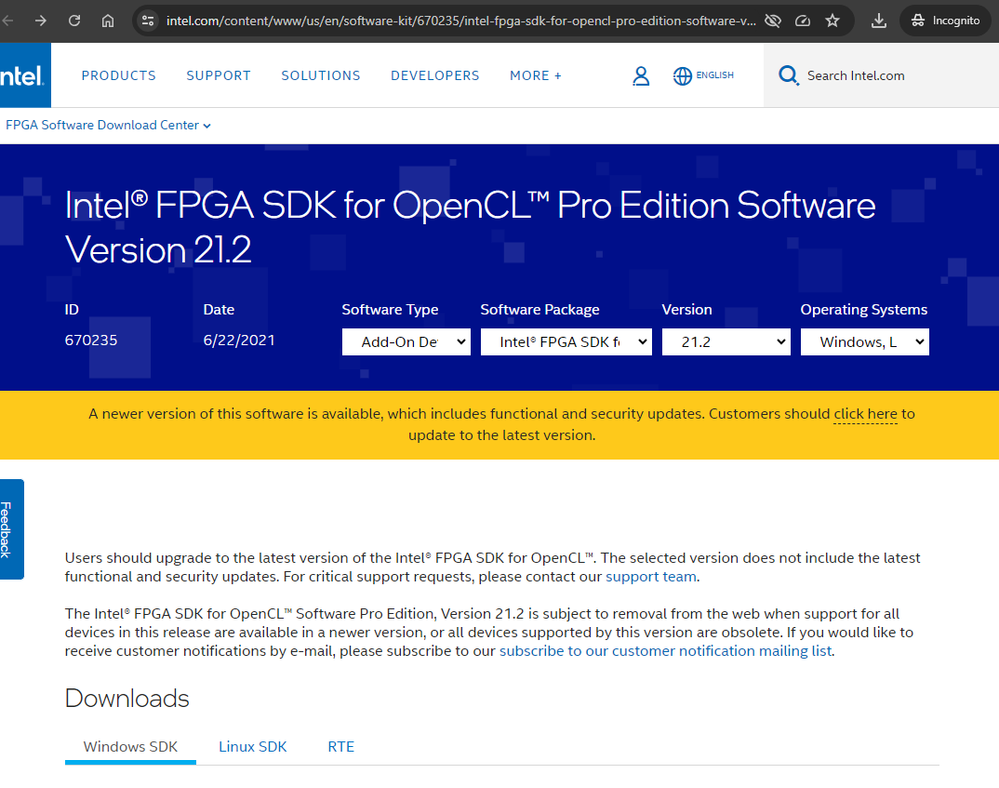Follow the 'click here' update link
Image resolution: width=999 pixels, height=788 pixels.
tap(865, 414)
